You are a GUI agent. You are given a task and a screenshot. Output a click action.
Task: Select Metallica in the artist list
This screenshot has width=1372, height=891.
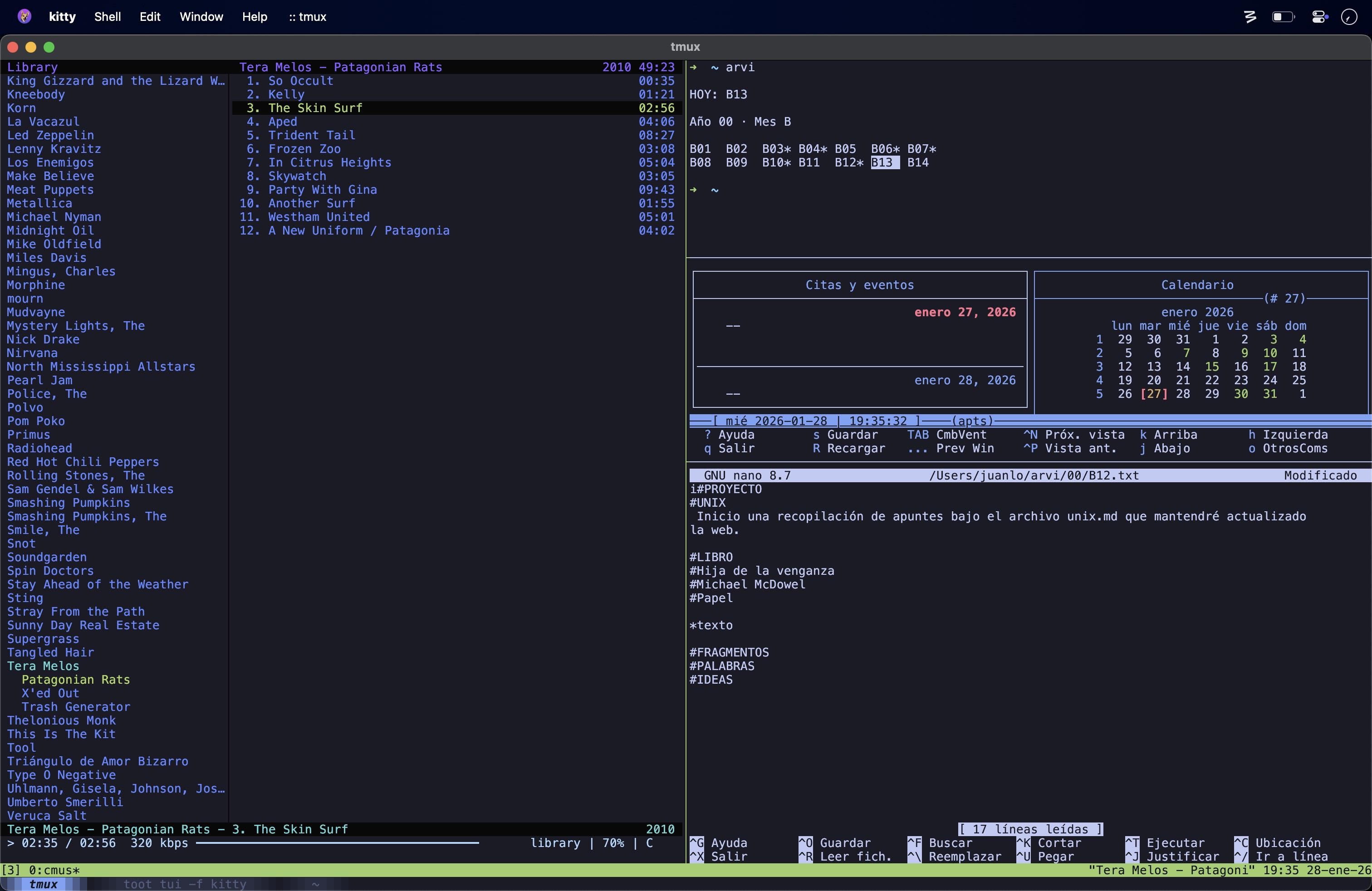pyautogui.click(x=40, y=203)
